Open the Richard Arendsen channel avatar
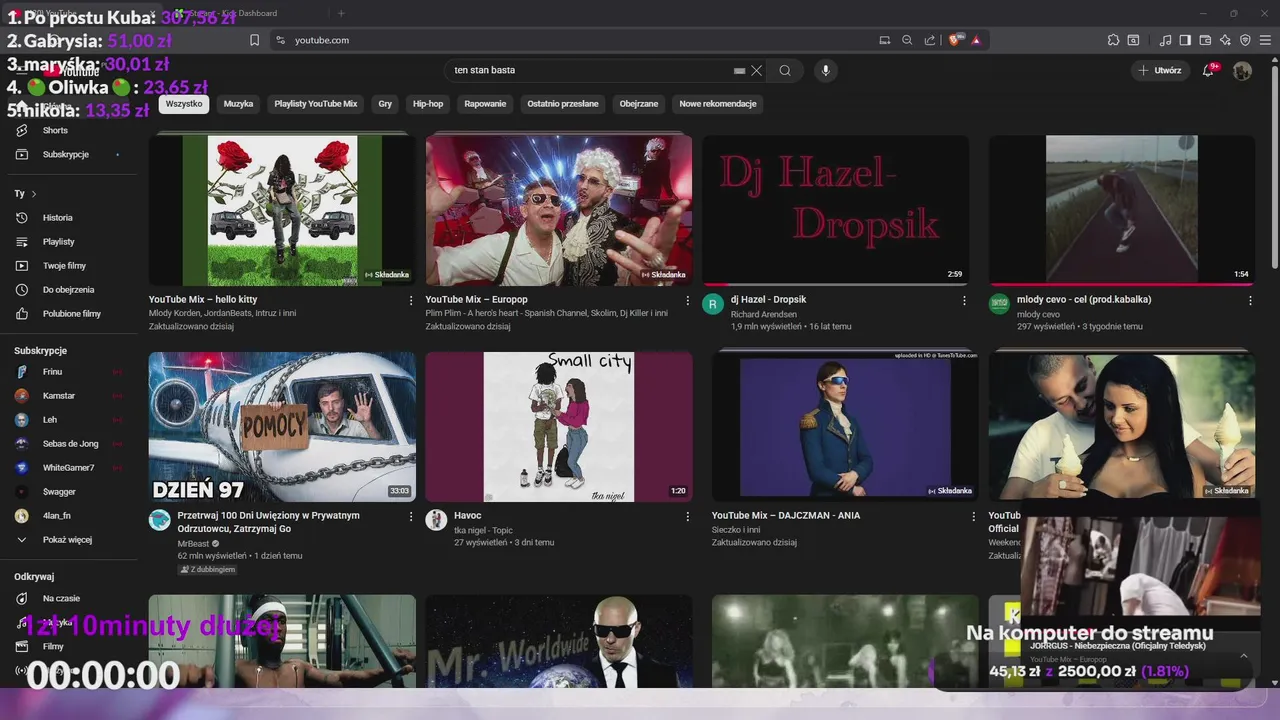 tap(713, 304)
